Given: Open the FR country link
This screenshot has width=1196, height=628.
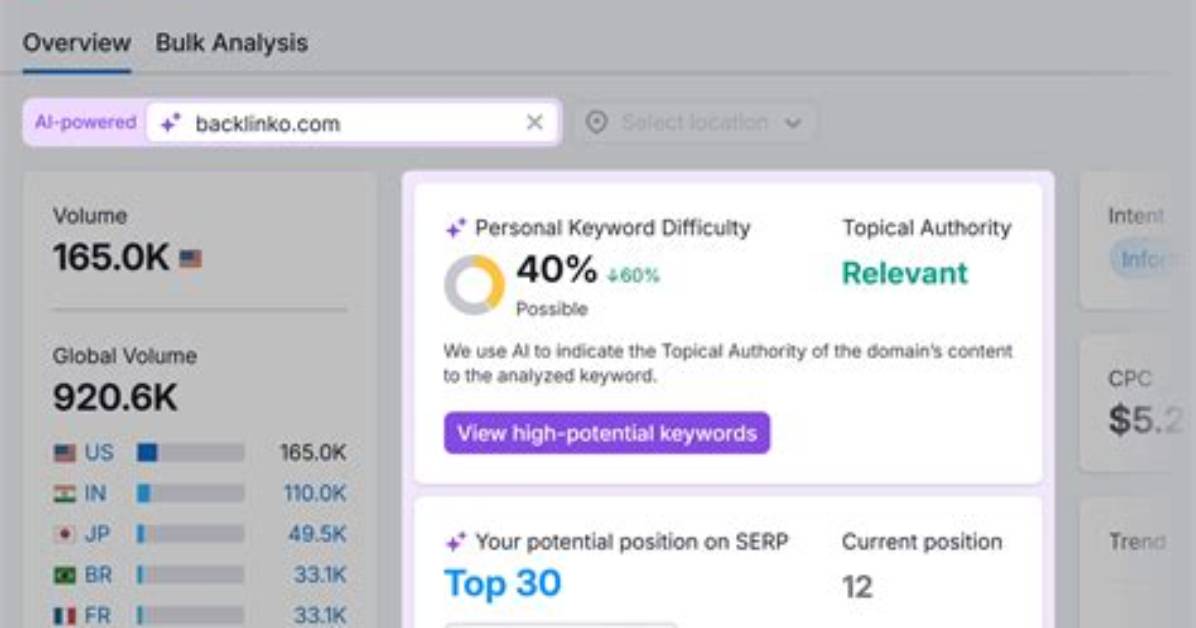Looking at the screenshot, I should pos(97,614).
